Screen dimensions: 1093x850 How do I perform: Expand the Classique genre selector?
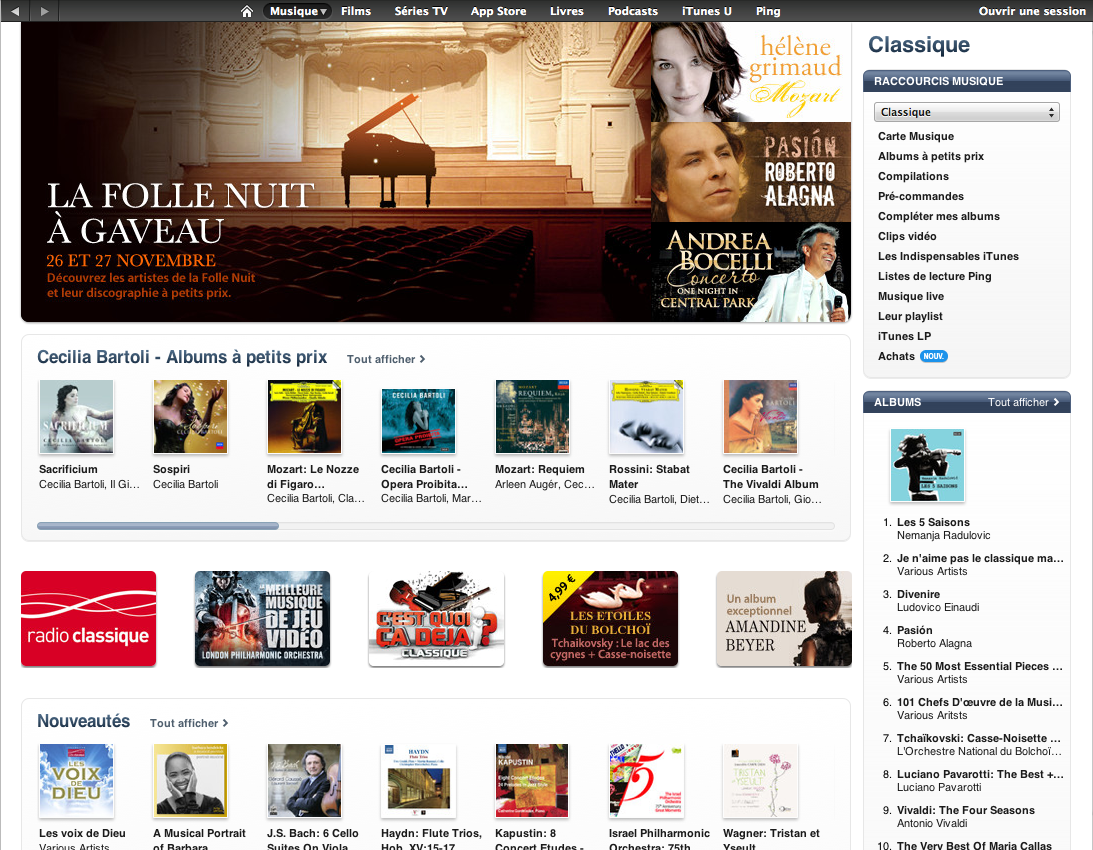pos(966,112)
